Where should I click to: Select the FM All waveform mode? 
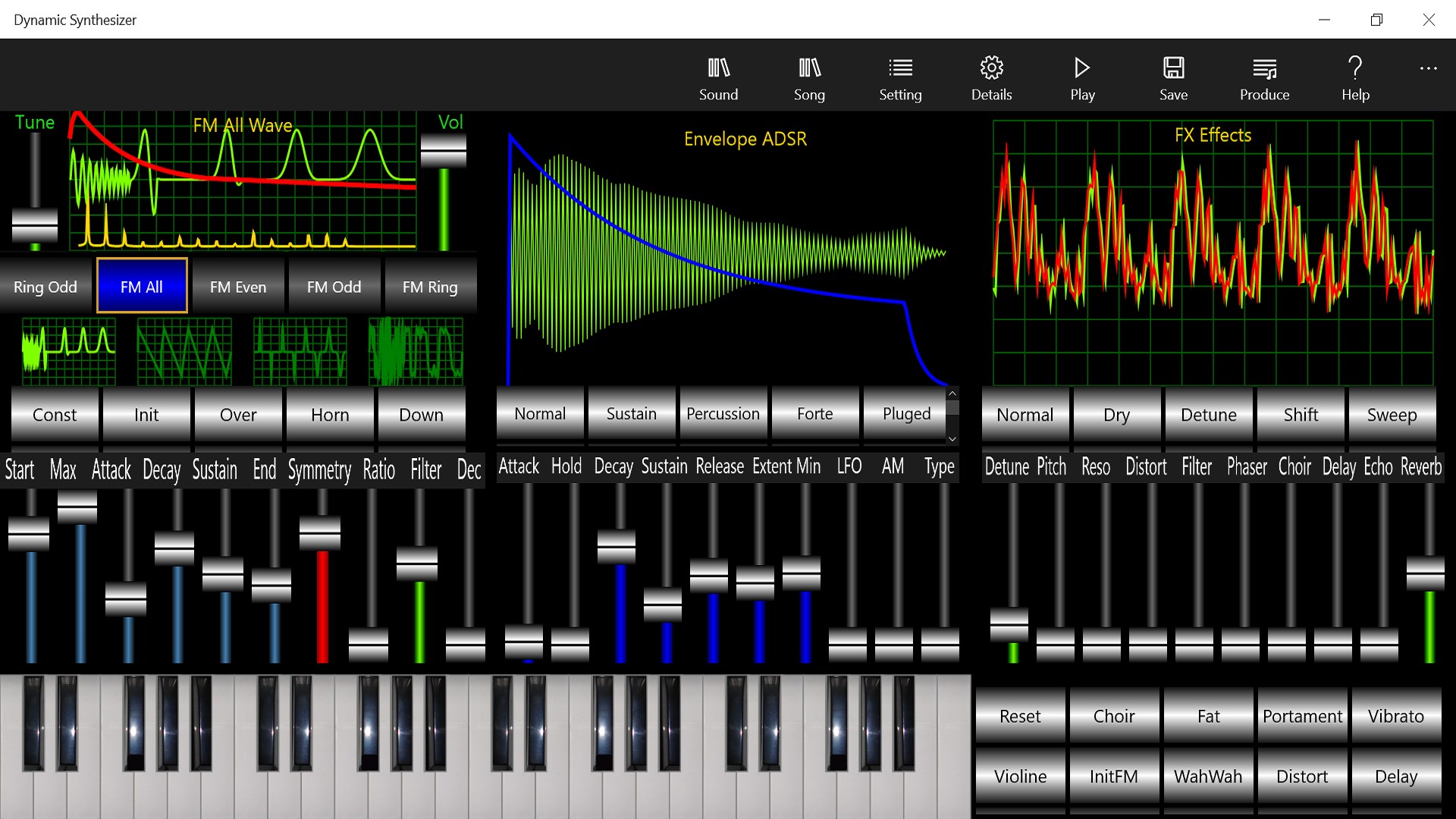pos(142,286)
